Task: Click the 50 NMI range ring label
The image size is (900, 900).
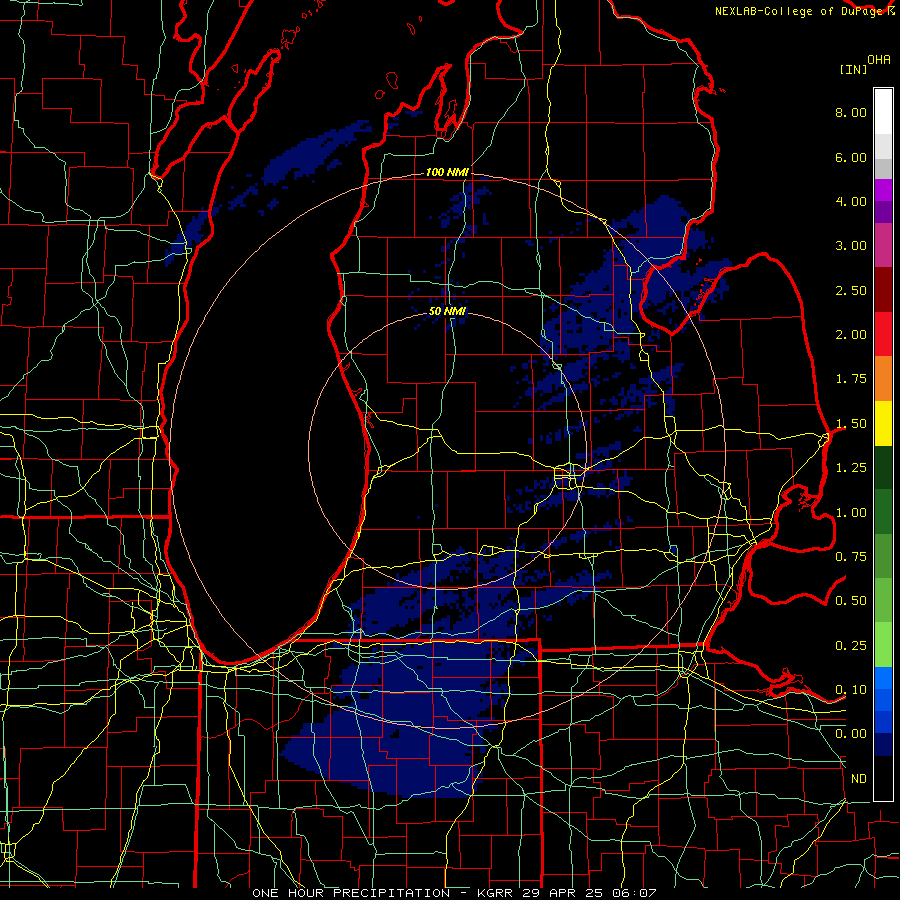Action: (447, 311)
